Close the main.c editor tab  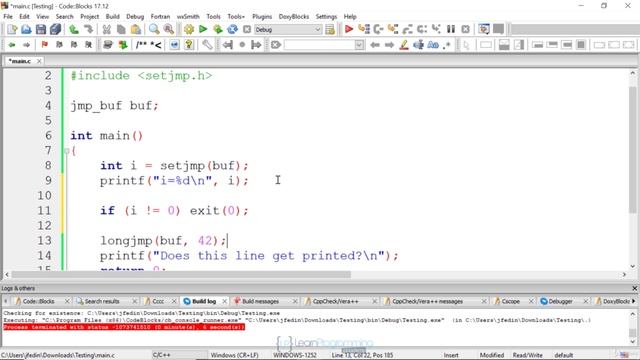(x=39, y=61)
